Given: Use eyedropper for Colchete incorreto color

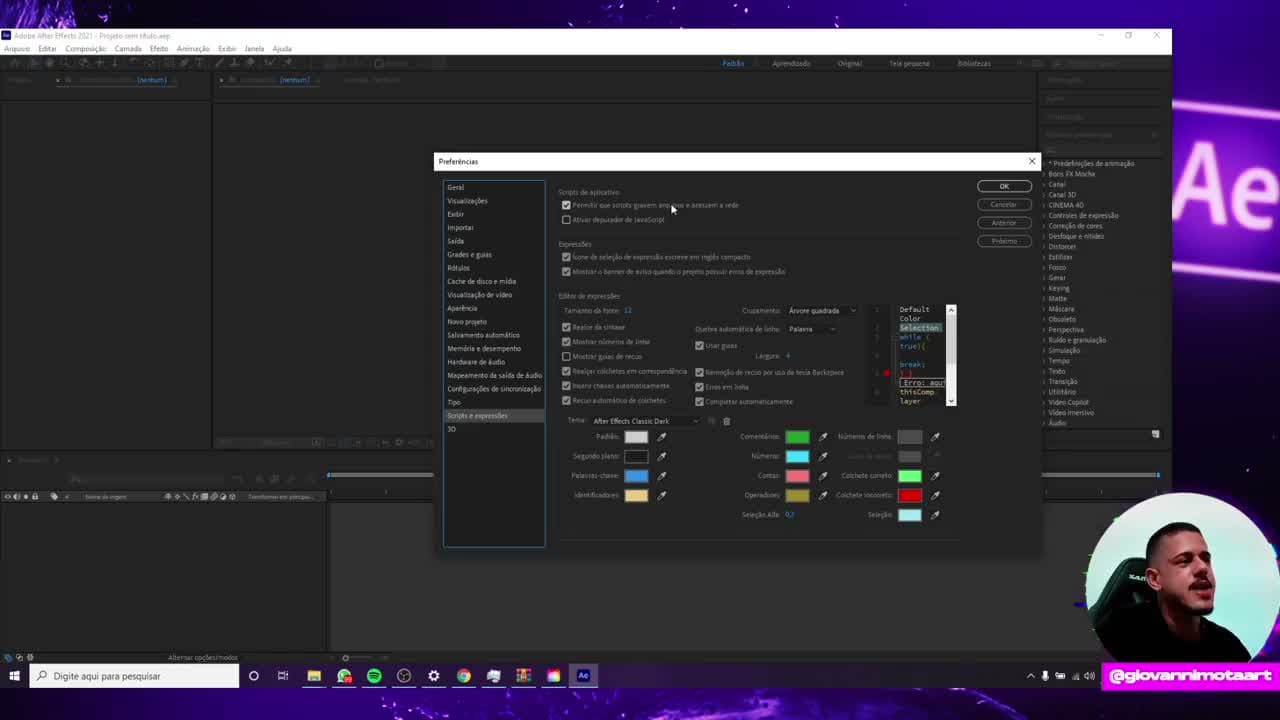Looking at the screenshot, I should pyautogui.click(x=935, y=495).
